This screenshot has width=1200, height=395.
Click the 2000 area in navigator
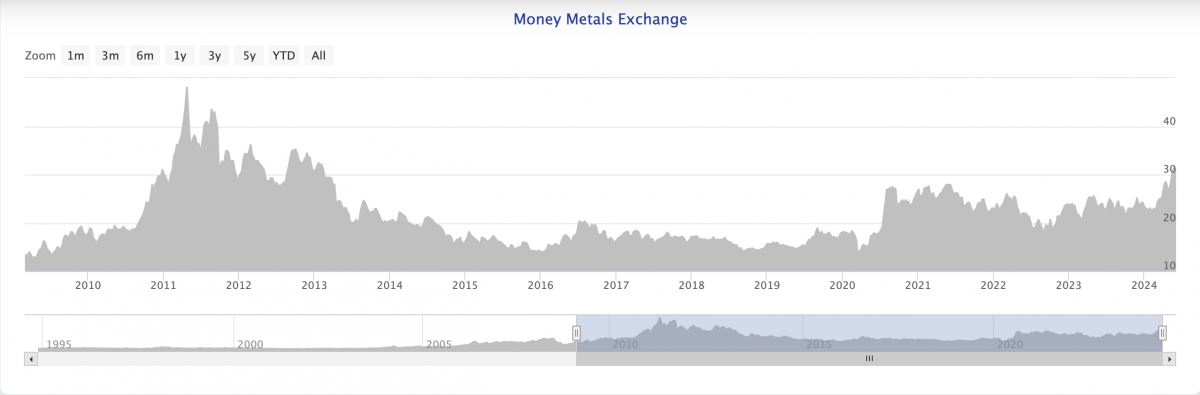pyautogui.click(x=250, y=344)
